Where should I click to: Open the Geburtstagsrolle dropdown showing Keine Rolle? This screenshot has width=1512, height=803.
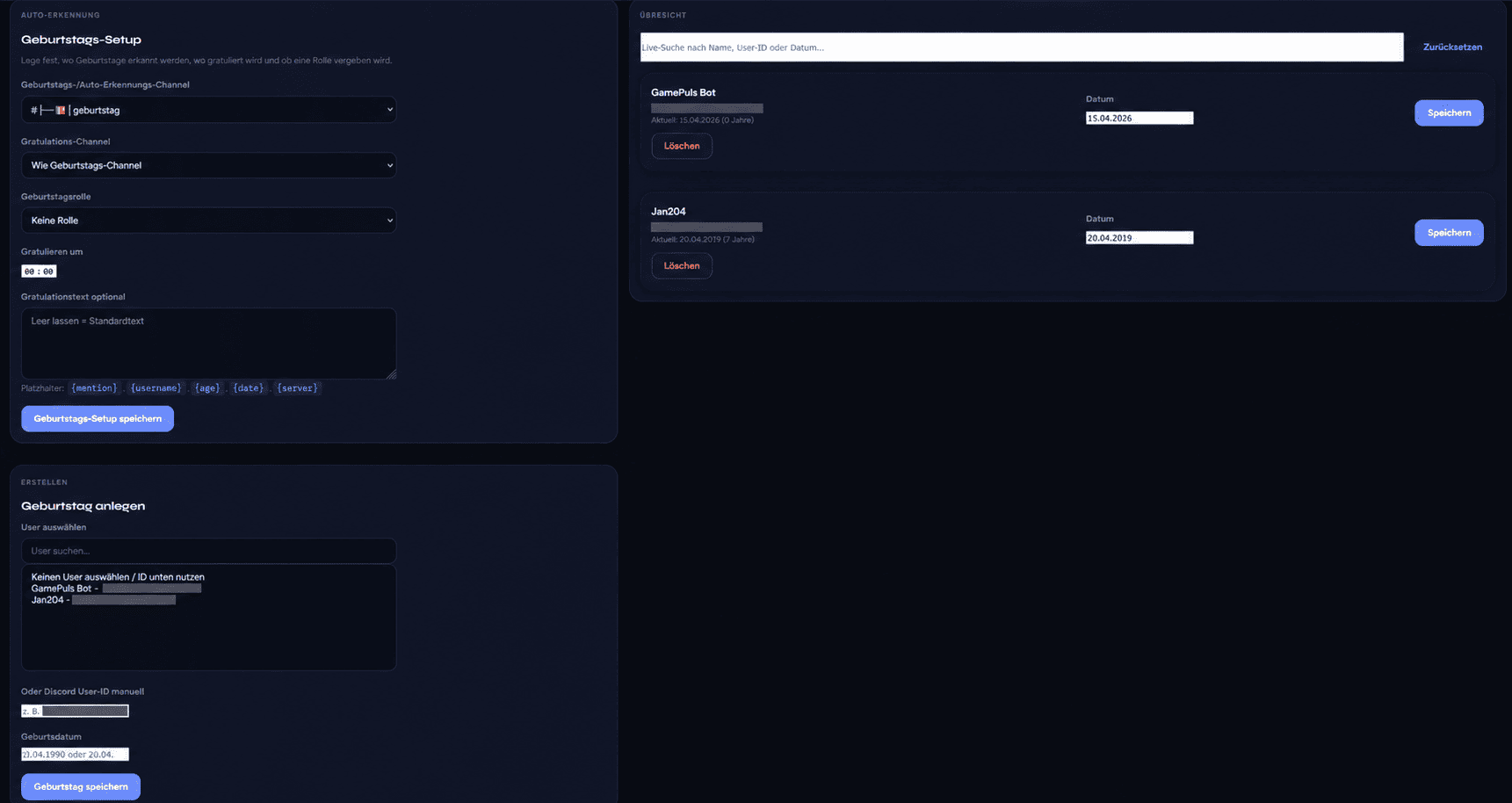click(208, 221)
